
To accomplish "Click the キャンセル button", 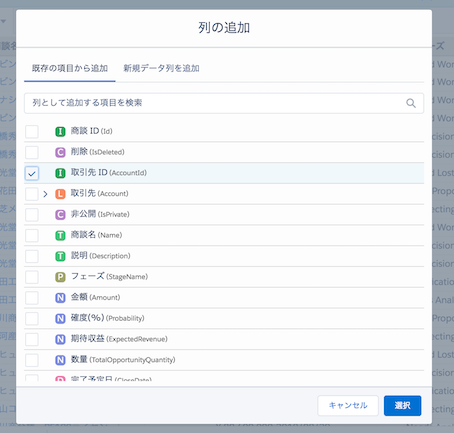I will point(348,405).
